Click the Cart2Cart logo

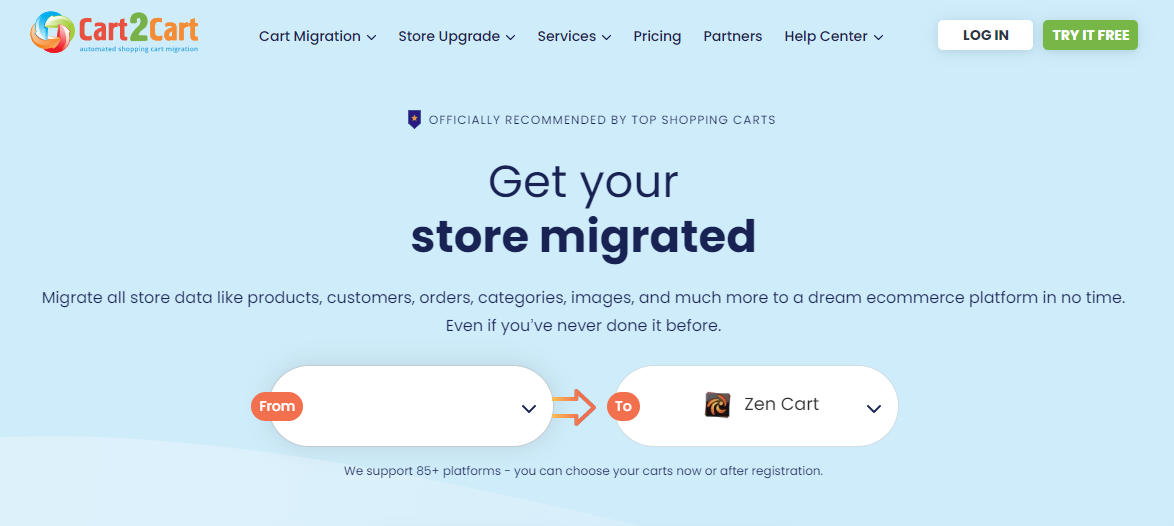[115, 32]
